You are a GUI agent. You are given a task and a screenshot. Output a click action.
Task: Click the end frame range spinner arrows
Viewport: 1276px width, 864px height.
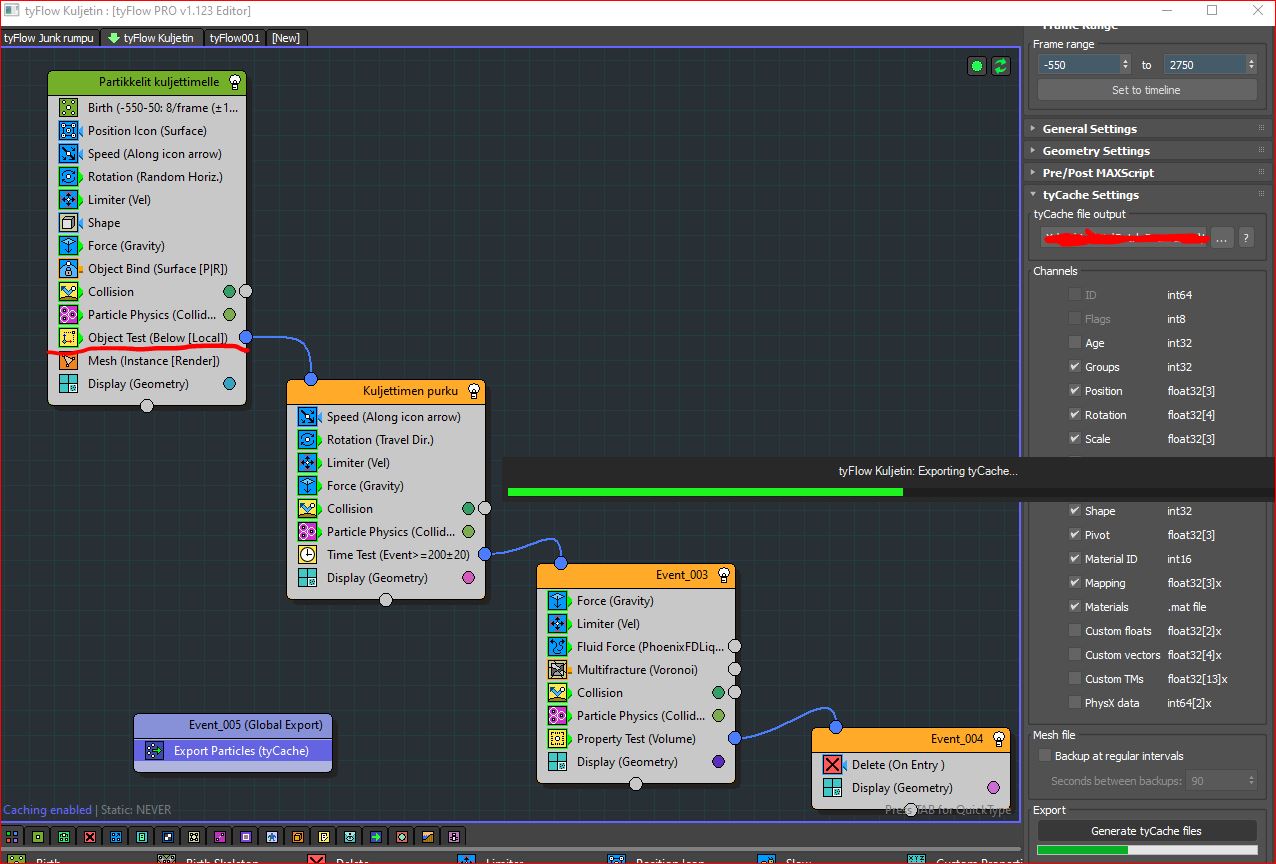[x=1251, y=65]
